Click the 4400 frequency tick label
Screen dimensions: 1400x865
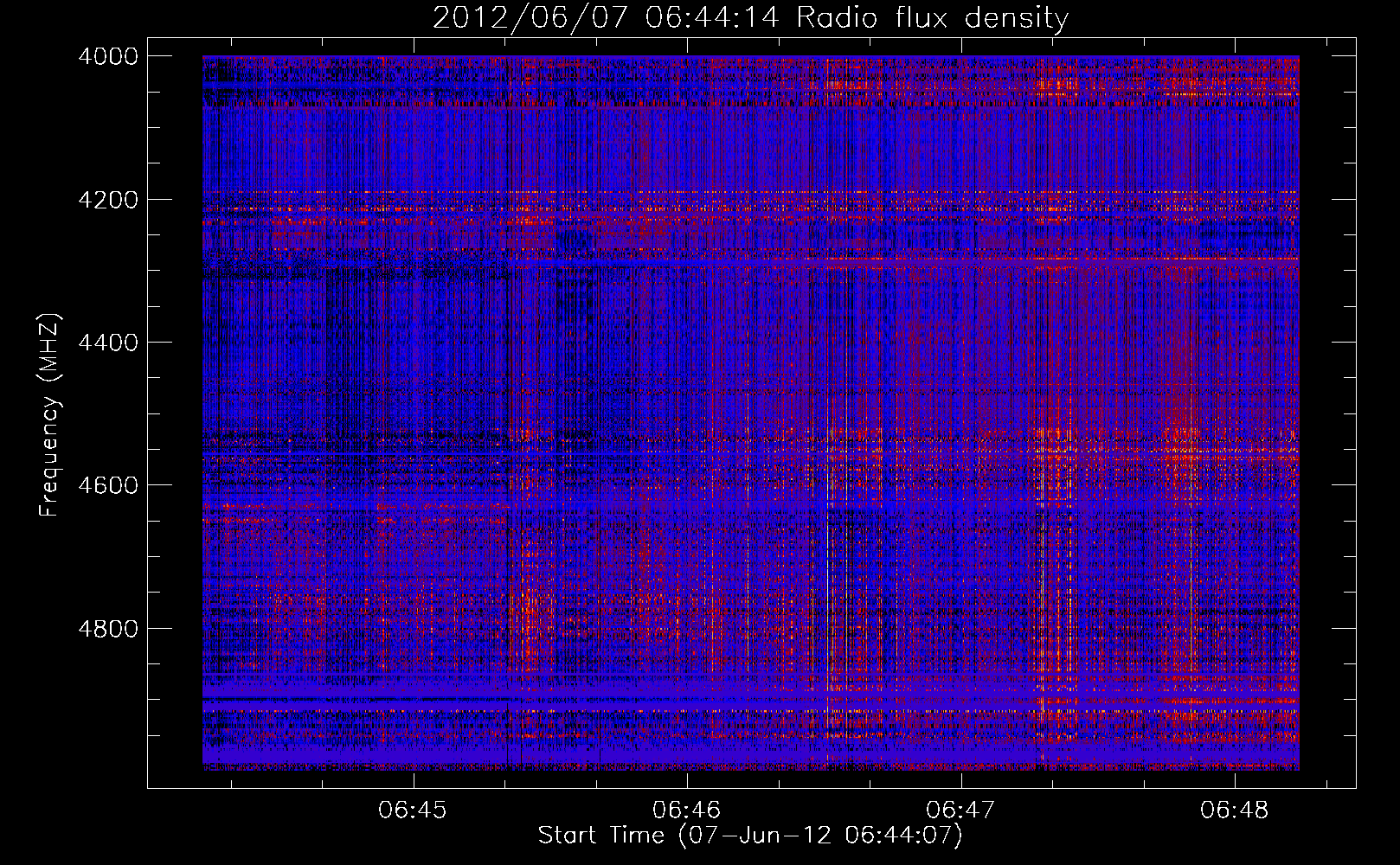coord(108,343)
